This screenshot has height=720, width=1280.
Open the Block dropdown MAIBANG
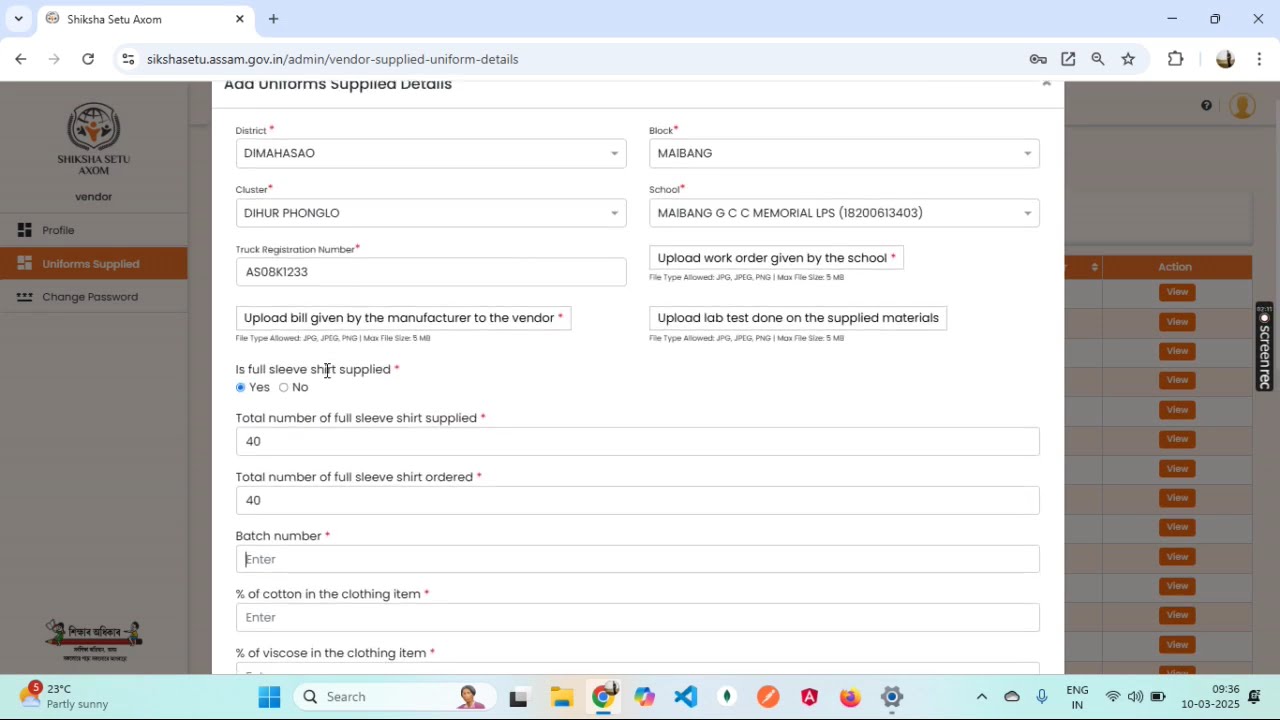(844, 153)
